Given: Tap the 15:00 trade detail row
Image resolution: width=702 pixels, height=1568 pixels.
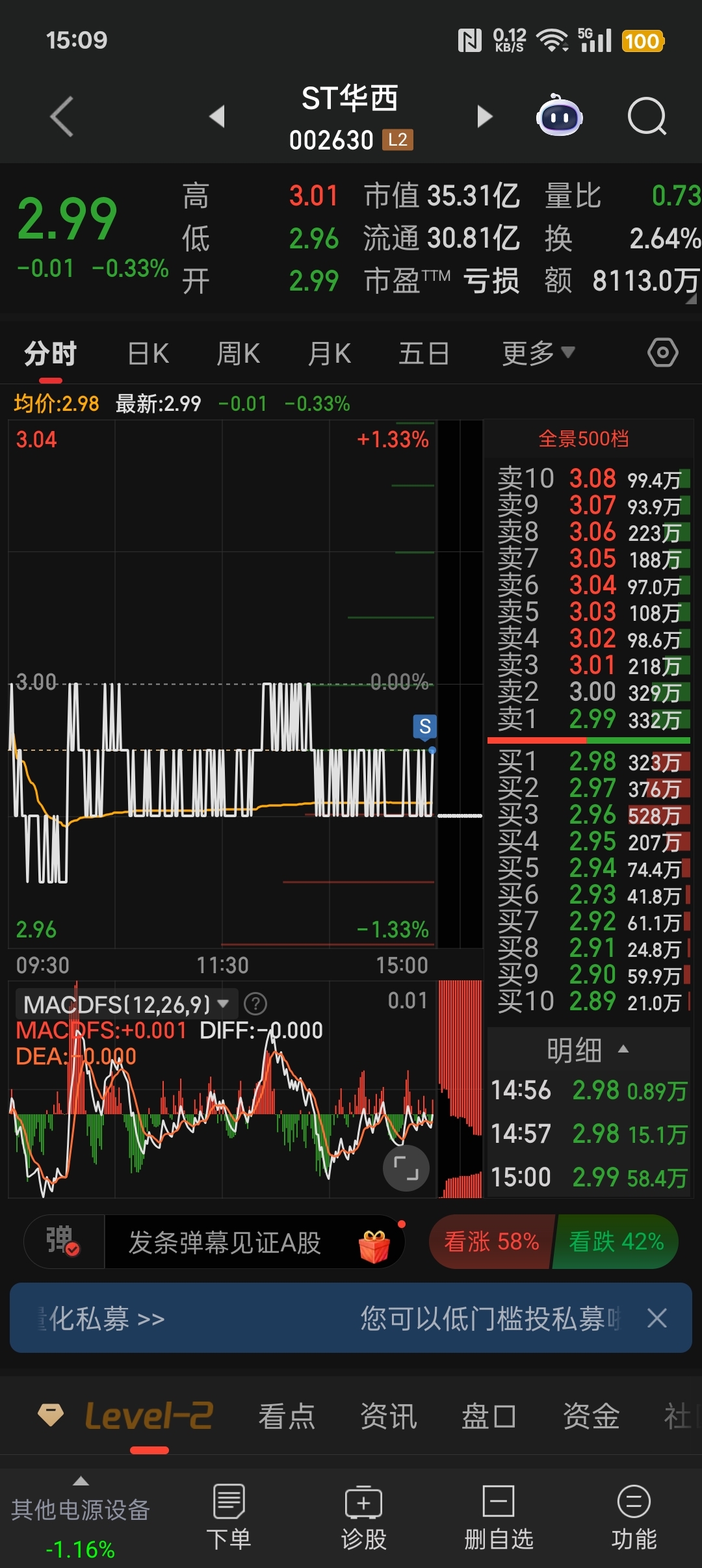Looking at the screenshot, I should click(x=589, y=1177).
